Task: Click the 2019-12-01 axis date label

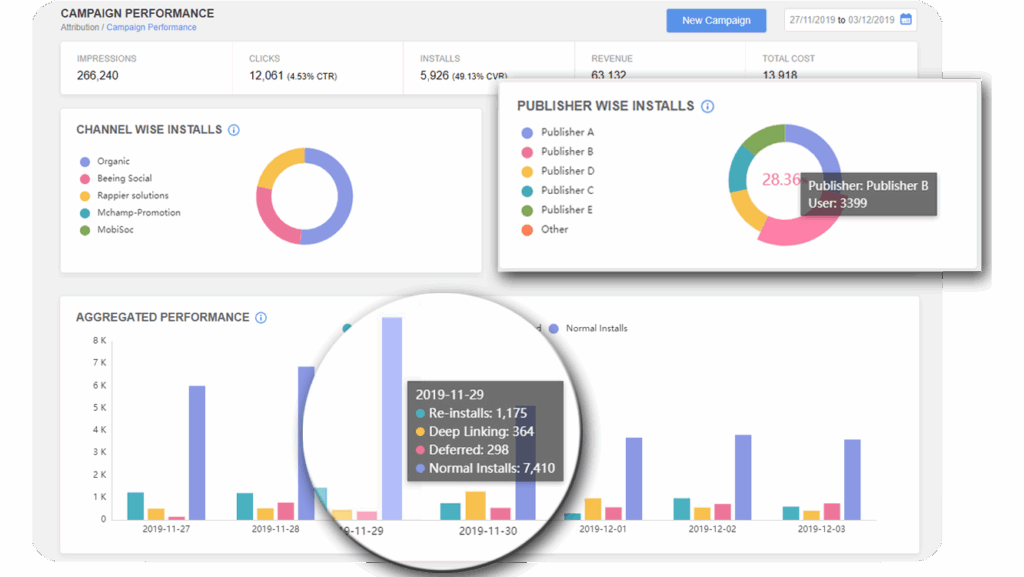Action: [x=603, y=529]
